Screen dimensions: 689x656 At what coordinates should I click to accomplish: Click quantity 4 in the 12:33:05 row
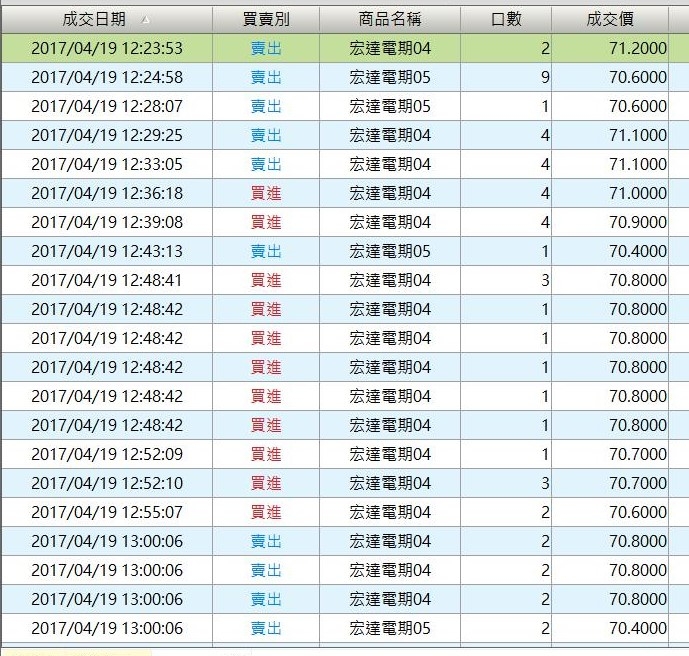545,164
